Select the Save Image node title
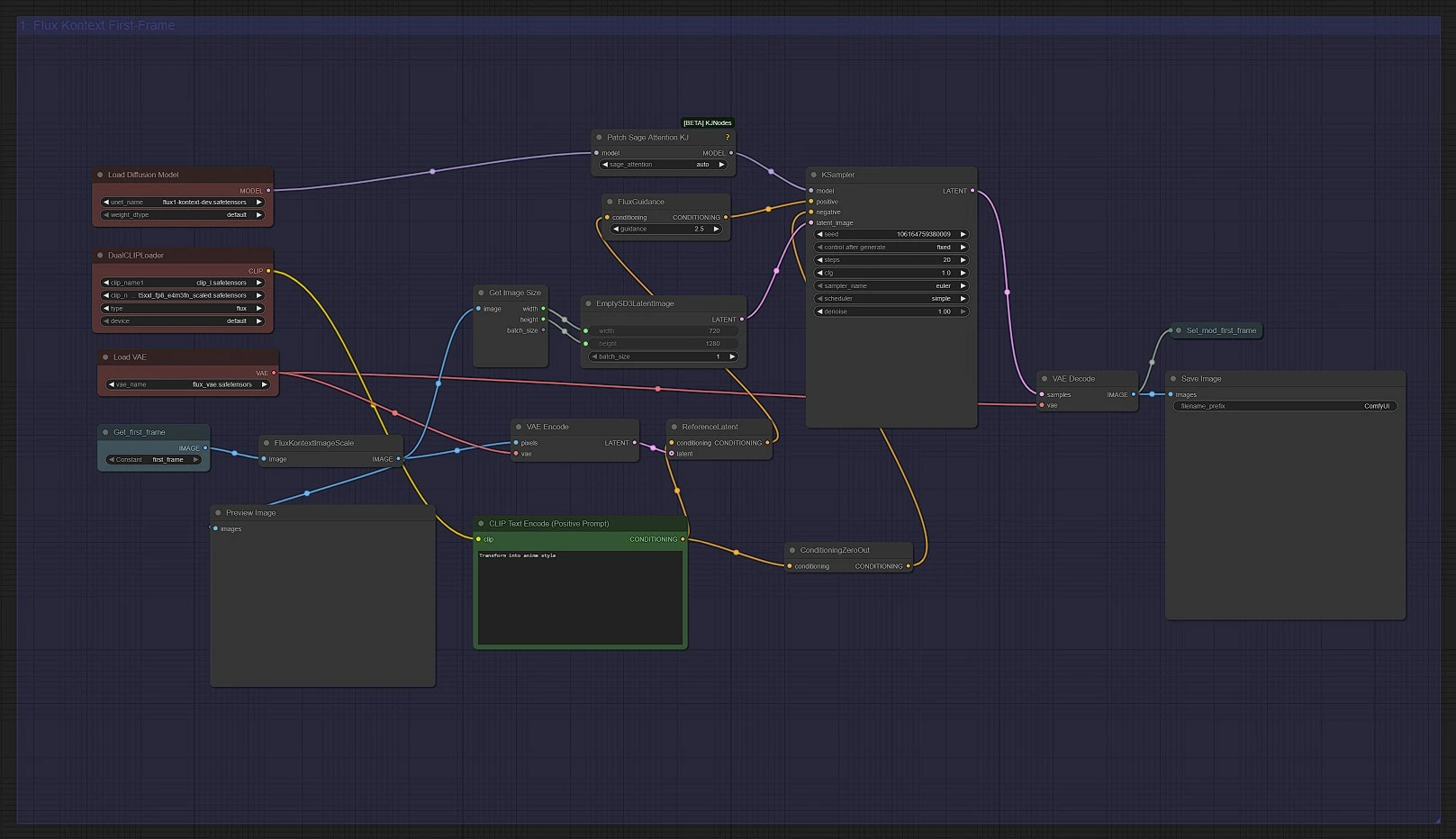 click(1201, 379)
